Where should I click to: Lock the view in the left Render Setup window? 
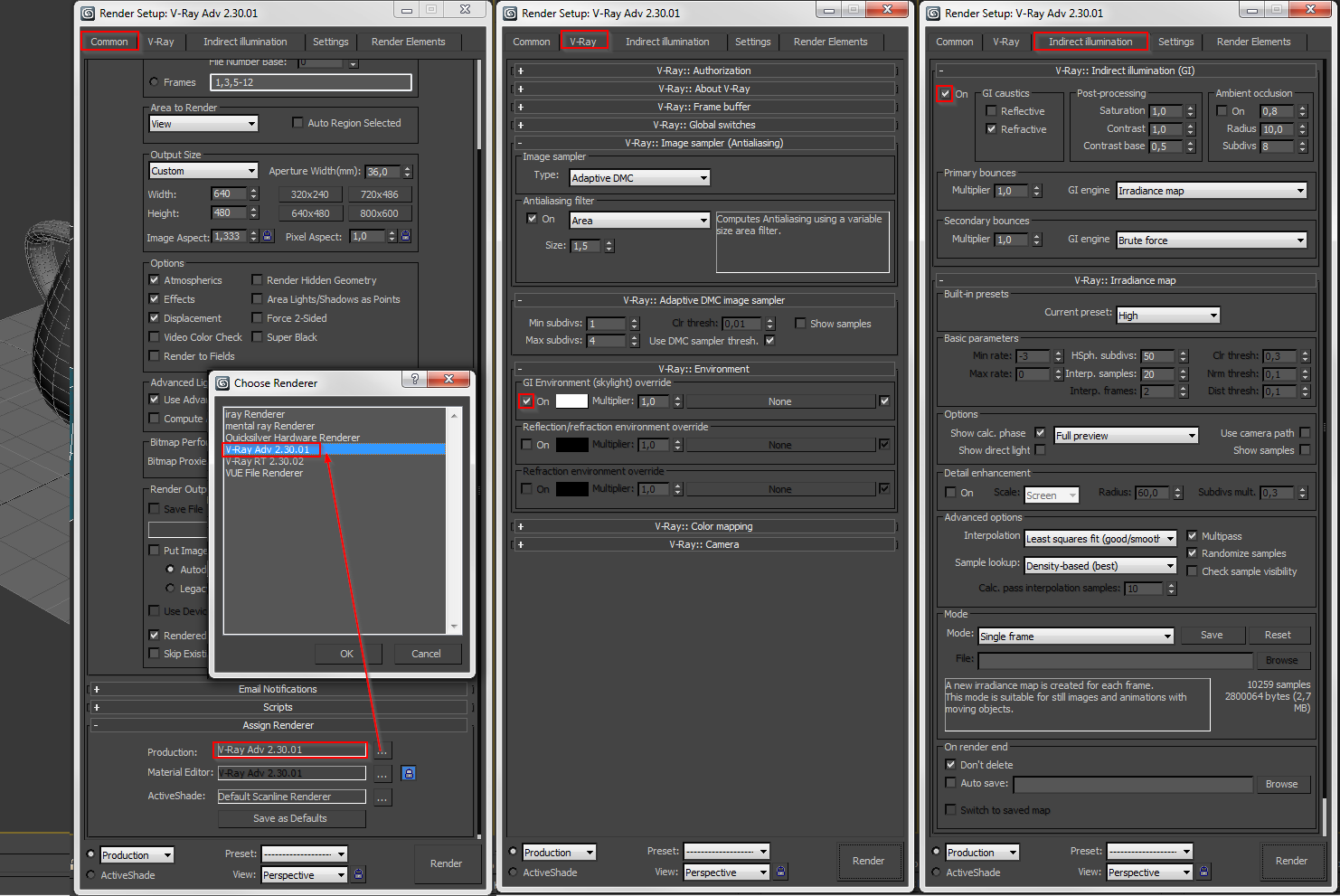coord(359,874)
